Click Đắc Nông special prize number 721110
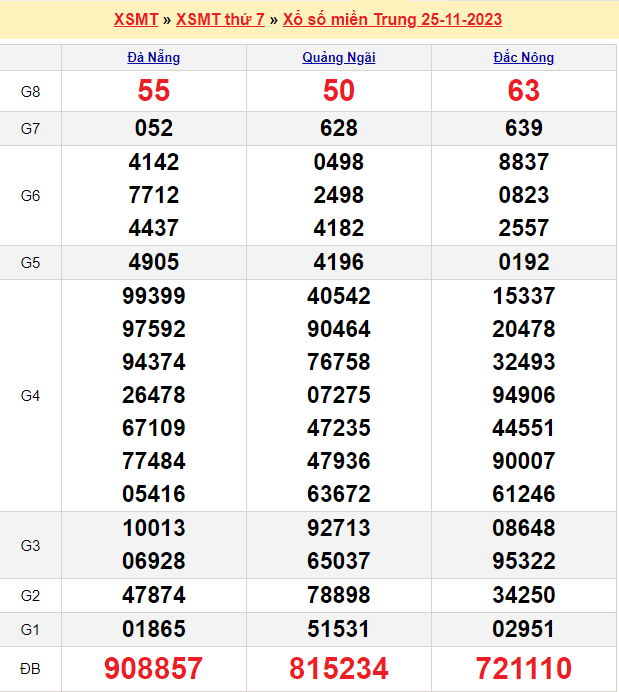 [524, 668]
